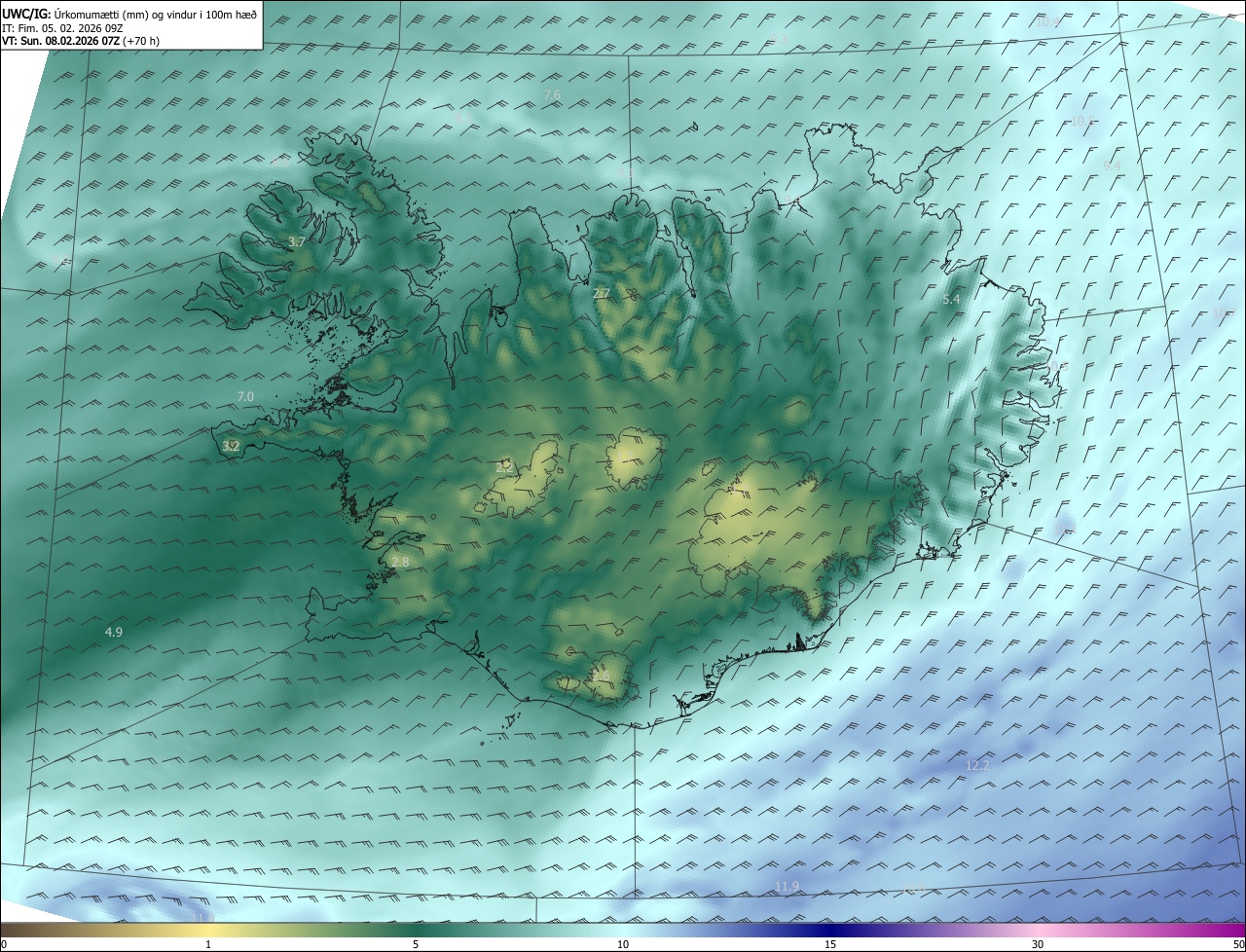This screenshot has width=1246, height=952.
Task: Click the 12.2 value label southeast of Iceland
Action: [977, 766]
